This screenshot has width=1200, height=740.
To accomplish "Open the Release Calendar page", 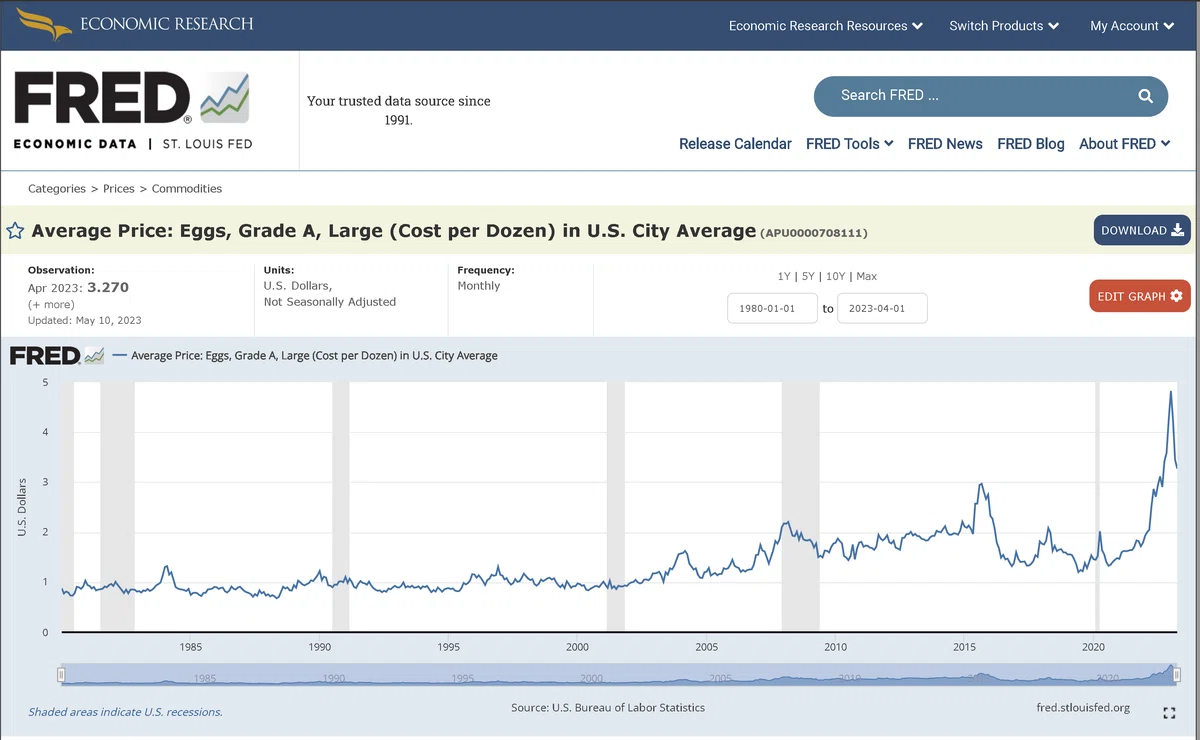I will 735,144.
